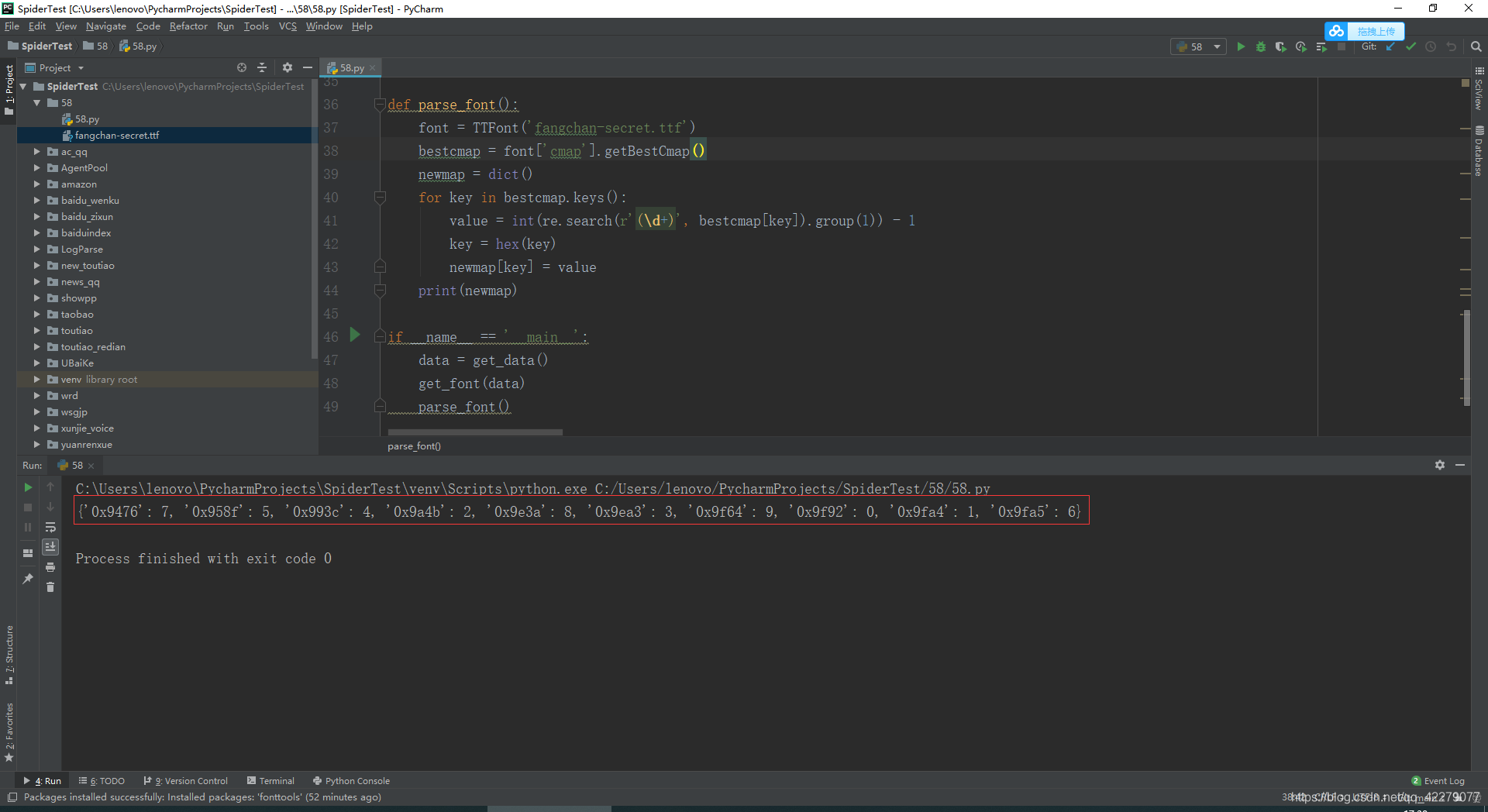
Task: Open the Event Log
Action: click(x=1438, y=780)
